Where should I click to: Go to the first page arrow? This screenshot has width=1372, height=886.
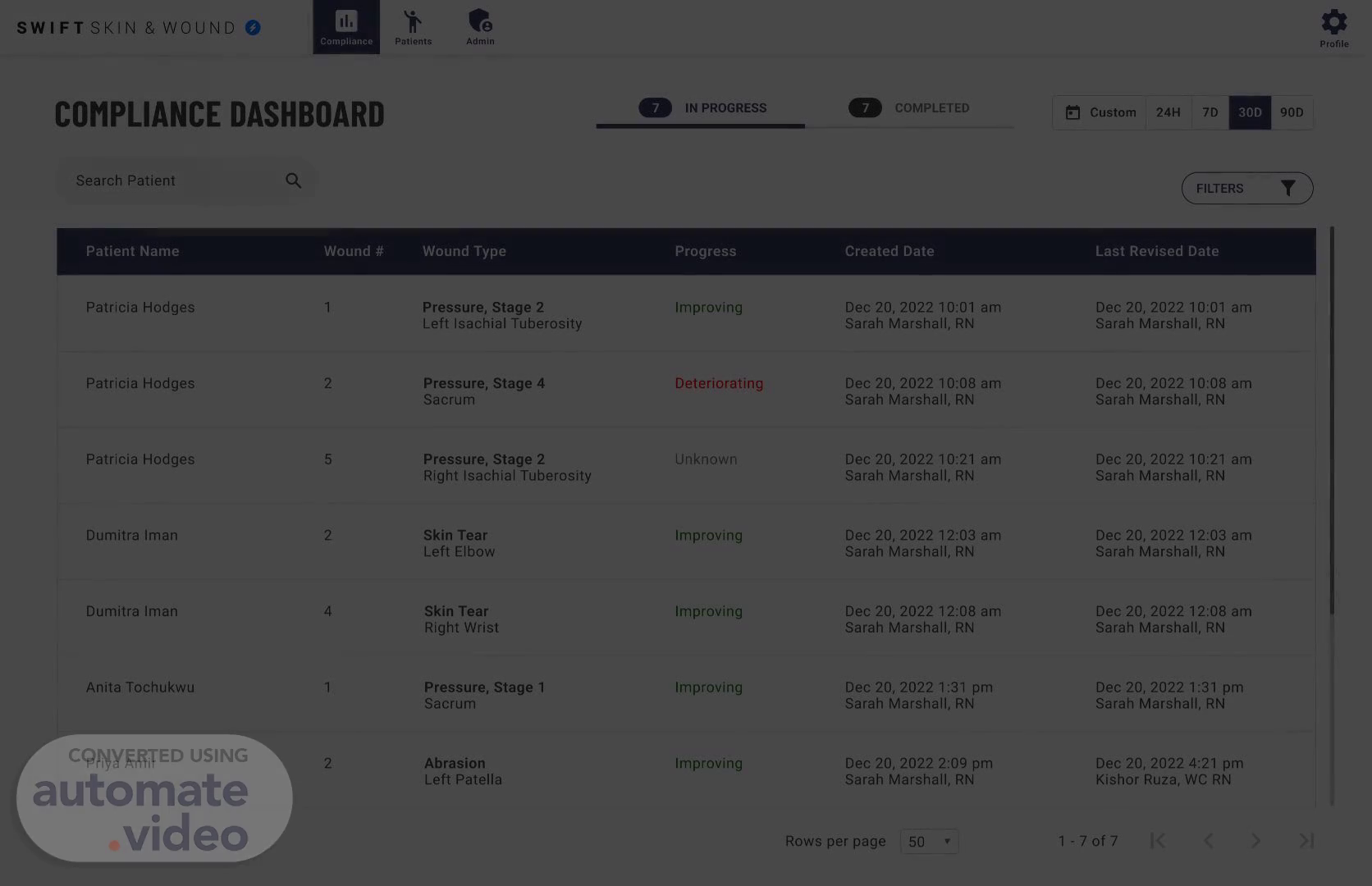[1158, 841]
